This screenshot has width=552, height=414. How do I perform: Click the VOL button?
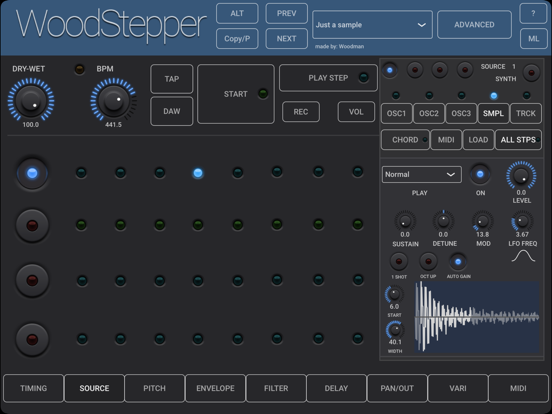(356, 112)
